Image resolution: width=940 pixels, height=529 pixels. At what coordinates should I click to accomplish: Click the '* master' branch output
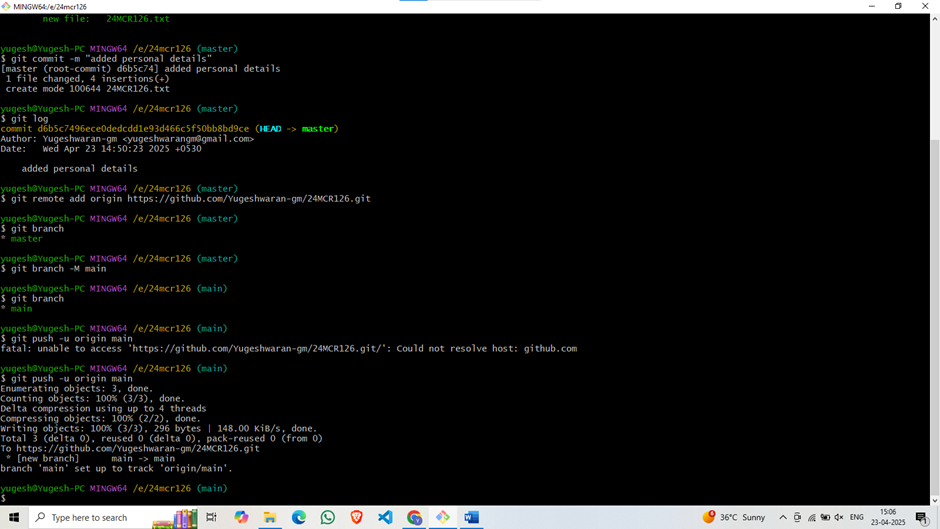[x=22, y=239]
